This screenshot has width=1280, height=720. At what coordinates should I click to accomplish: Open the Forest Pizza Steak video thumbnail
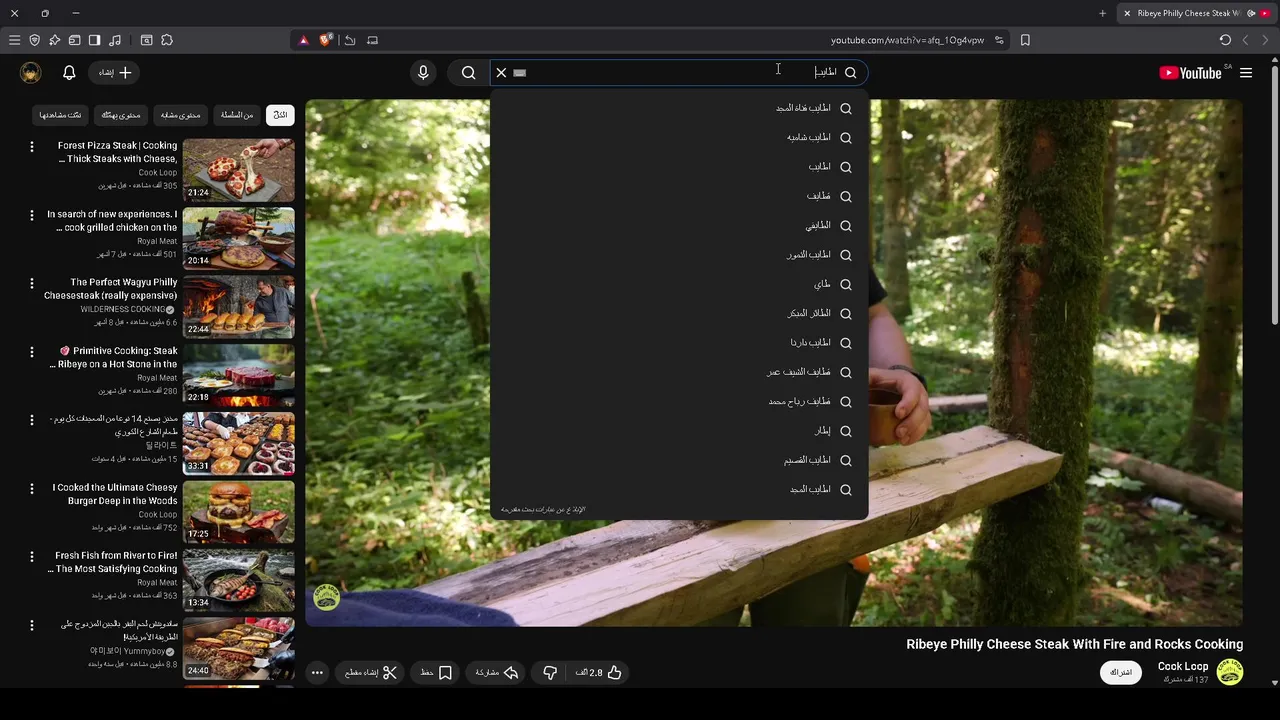click(239, 170)
